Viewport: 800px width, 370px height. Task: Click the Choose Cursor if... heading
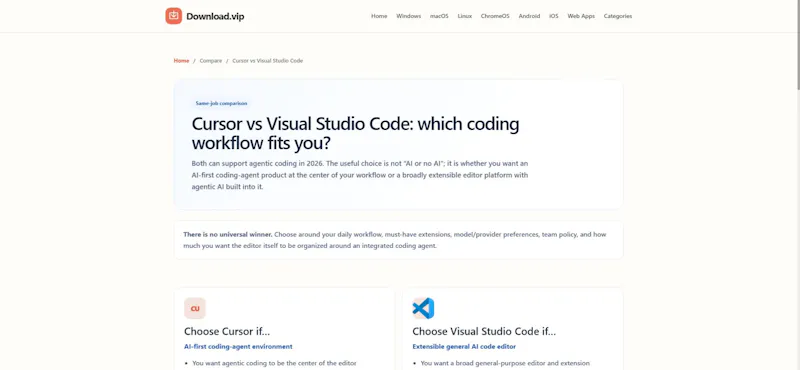227,331
